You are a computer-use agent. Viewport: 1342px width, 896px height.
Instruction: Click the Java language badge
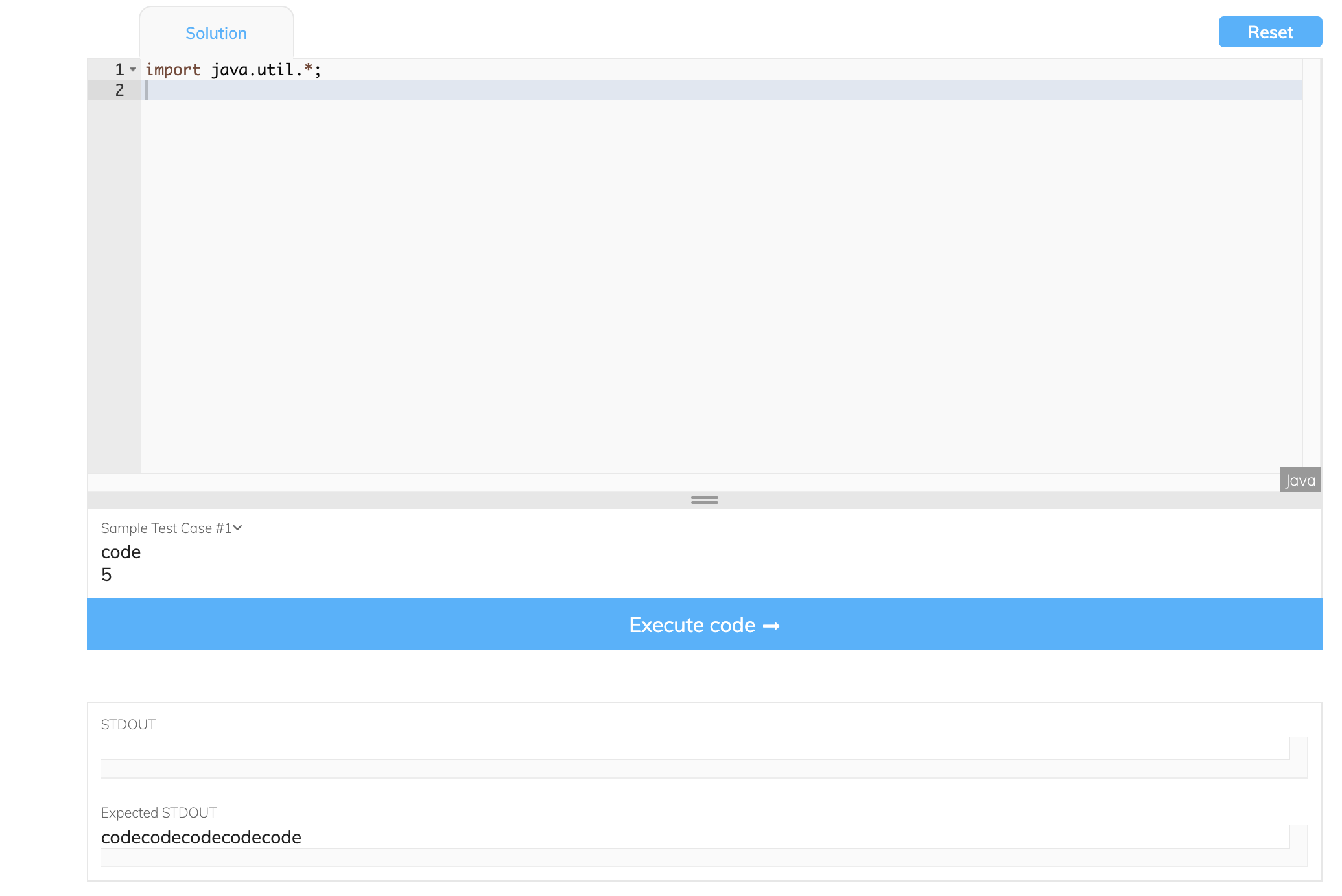[1300, 480]
